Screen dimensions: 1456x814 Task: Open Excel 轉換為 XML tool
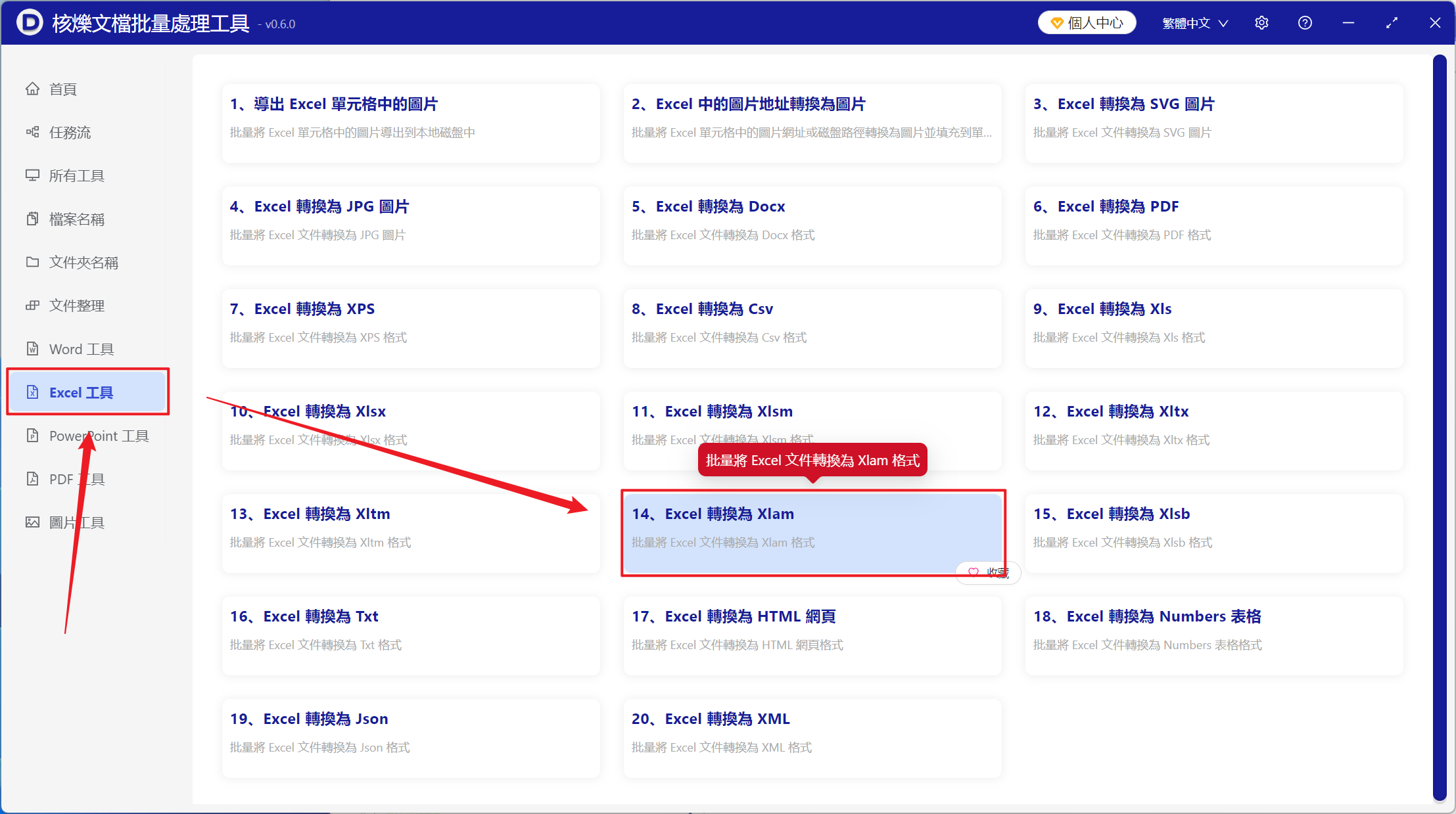(x=812, y=738)
